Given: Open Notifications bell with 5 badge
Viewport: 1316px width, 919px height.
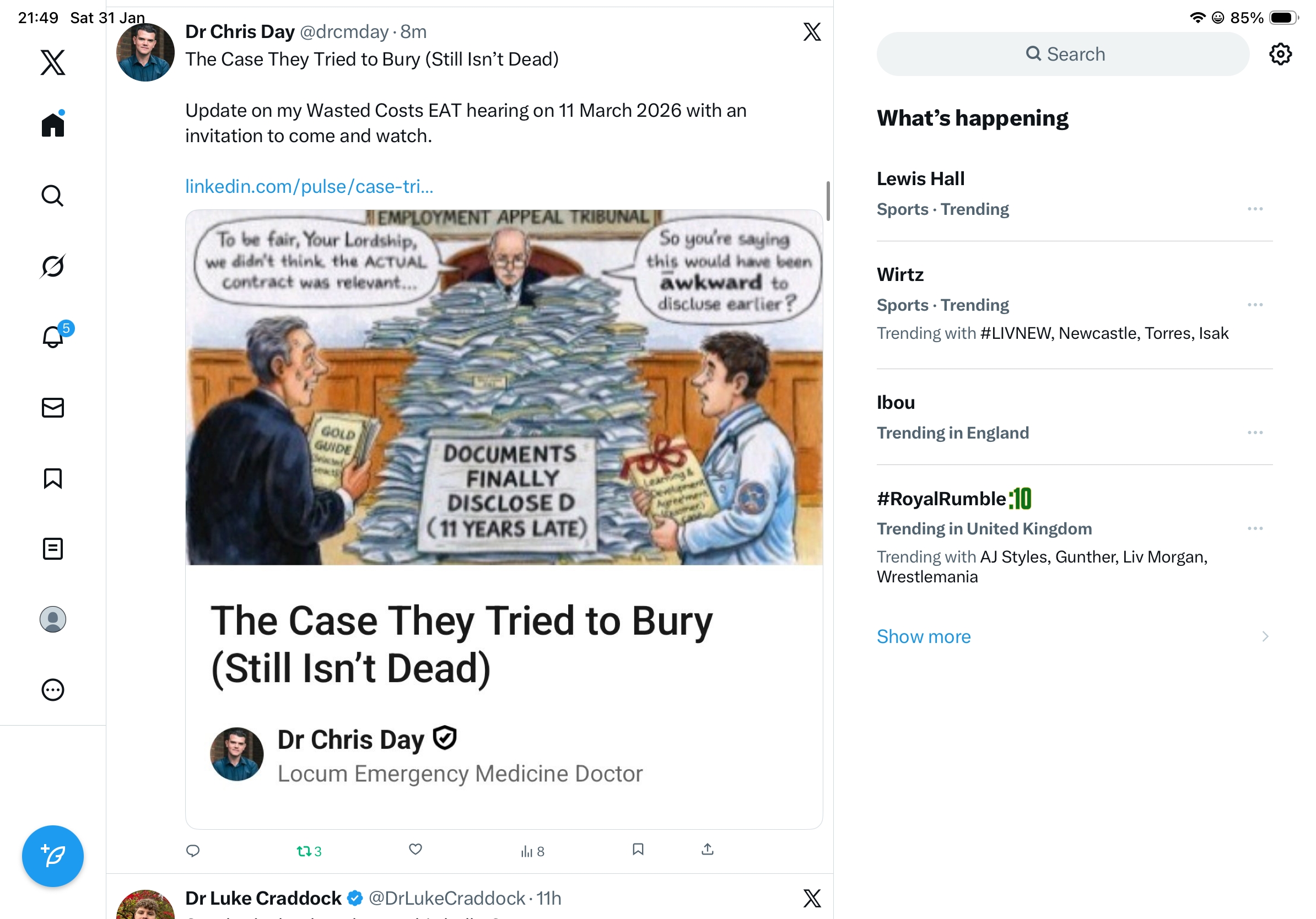Looking at the screenshot, I should 53,337.
